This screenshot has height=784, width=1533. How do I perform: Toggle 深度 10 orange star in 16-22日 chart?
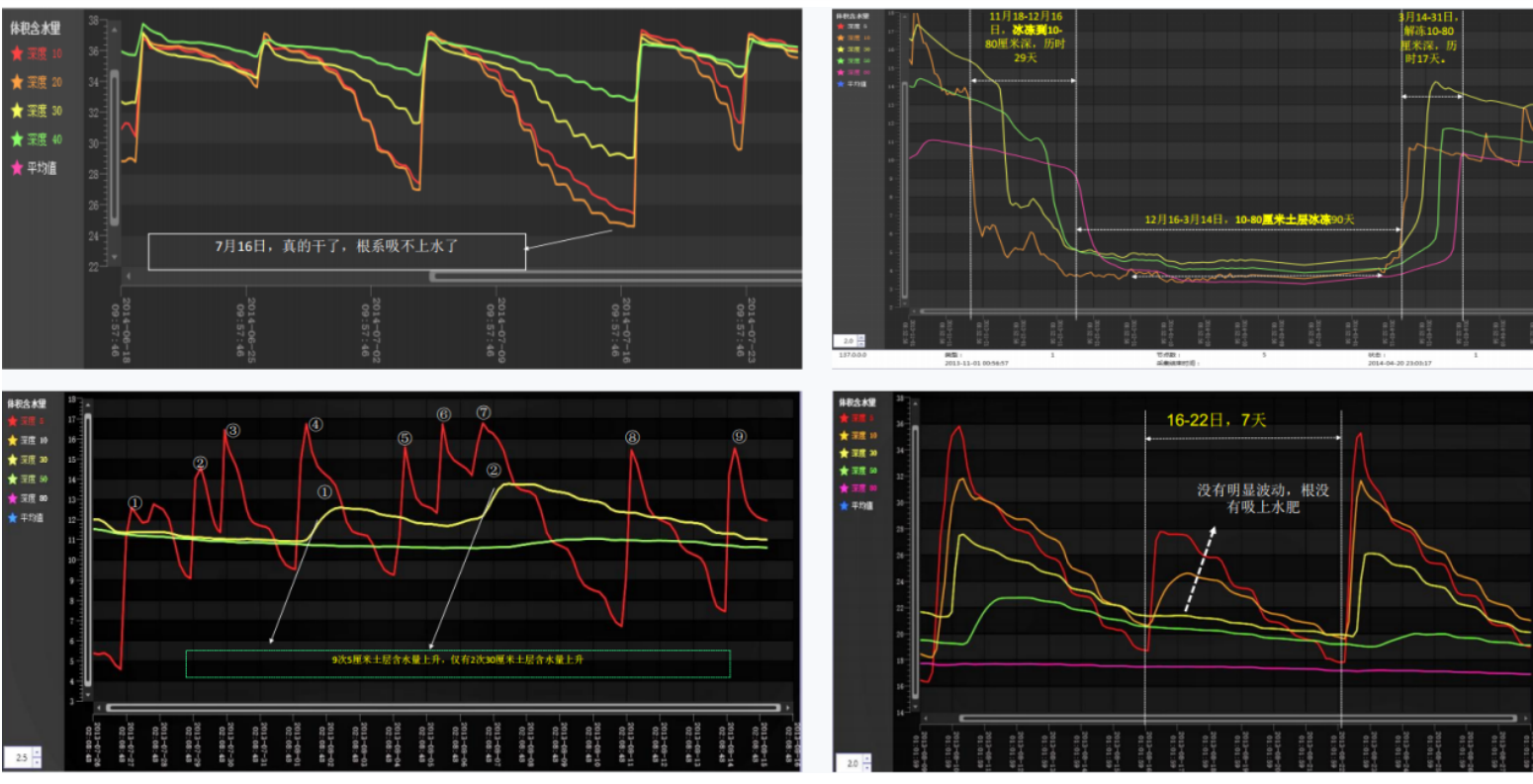844,435
